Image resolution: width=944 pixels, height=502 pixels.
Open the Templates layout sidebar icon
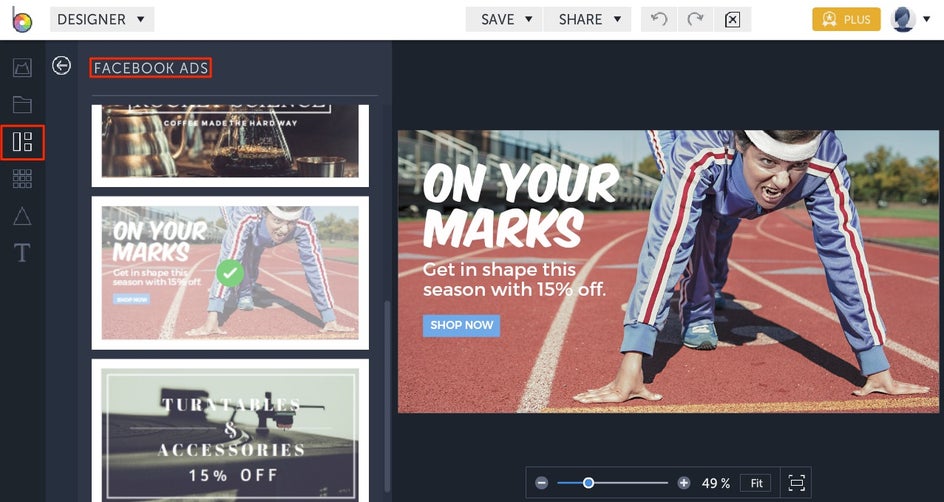pos(22,142)
